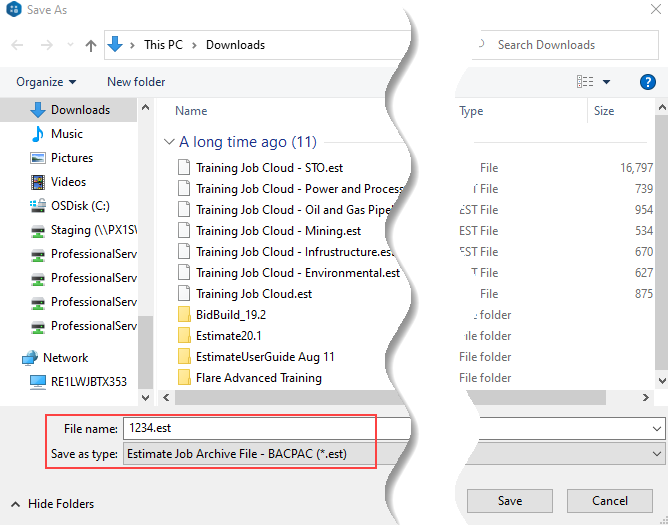
Task: Click the Network icon
Action: point(30,358)
